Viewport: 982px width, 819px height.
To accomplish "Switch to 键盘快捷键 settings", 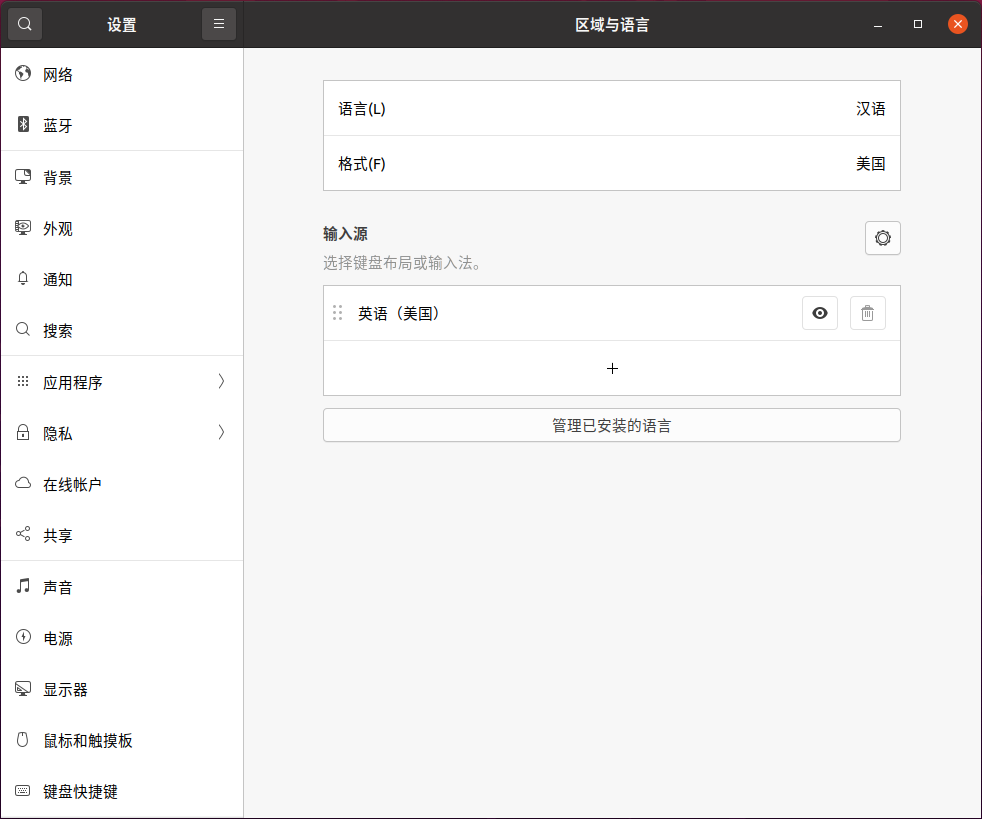I will [122, 791].
